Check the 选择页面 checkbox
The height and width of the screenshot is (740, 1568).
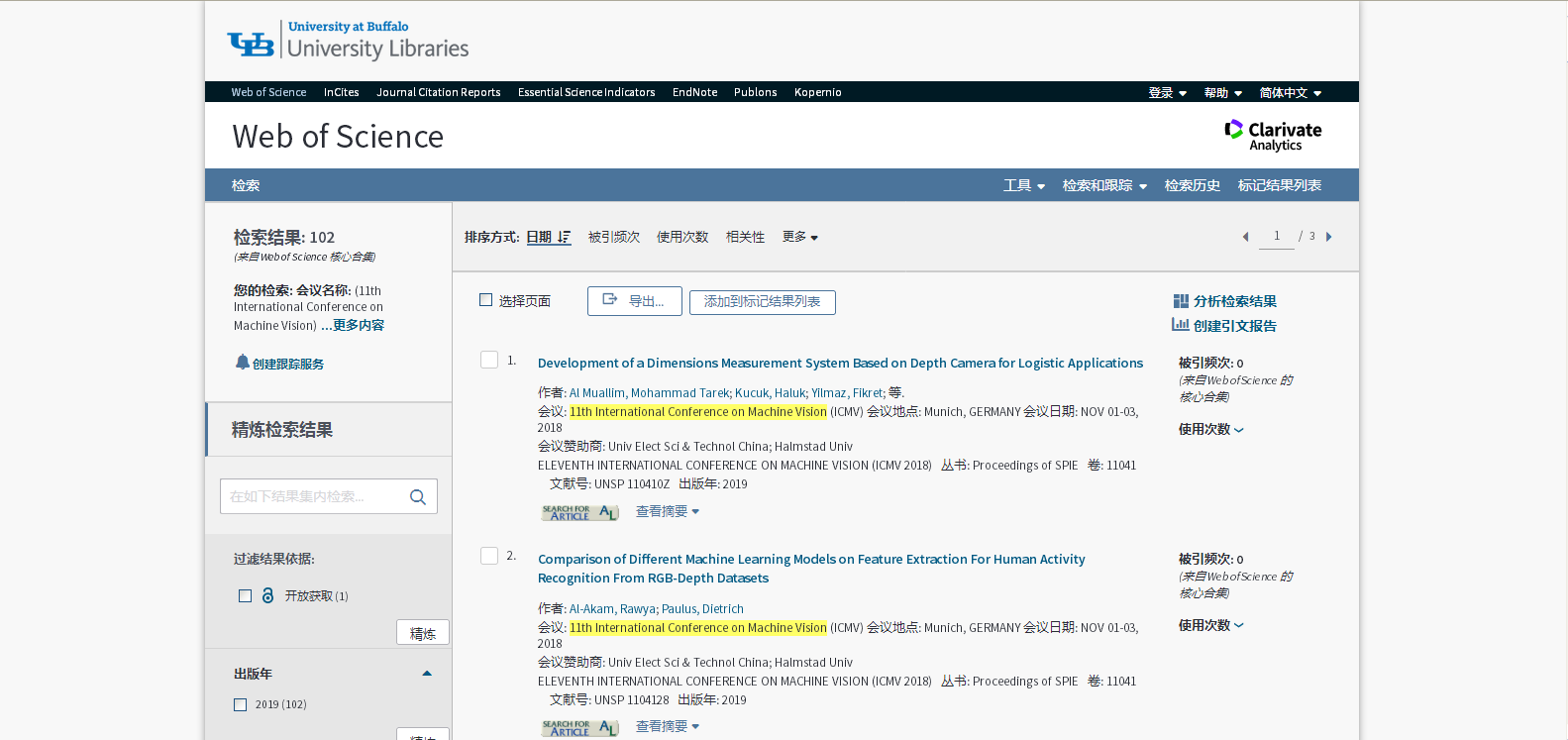click(x=485, y=300)
